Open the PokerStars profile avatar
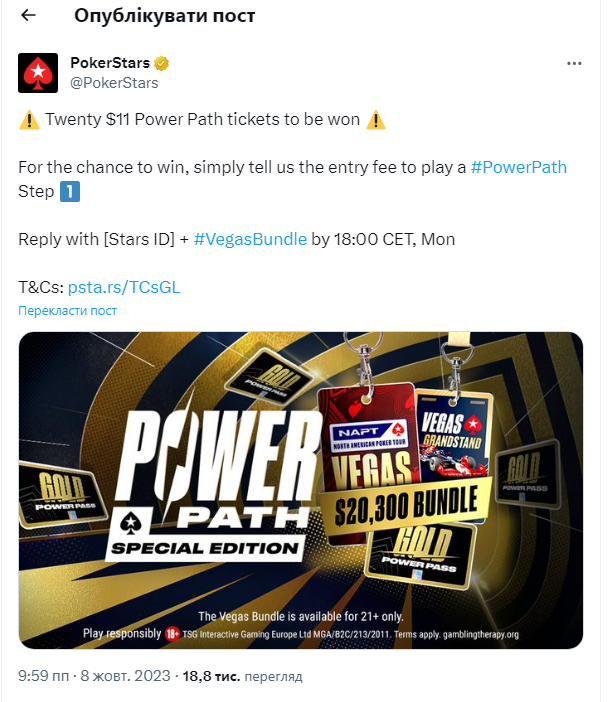Viewport: 608px width, 702px height. point(38,73)
